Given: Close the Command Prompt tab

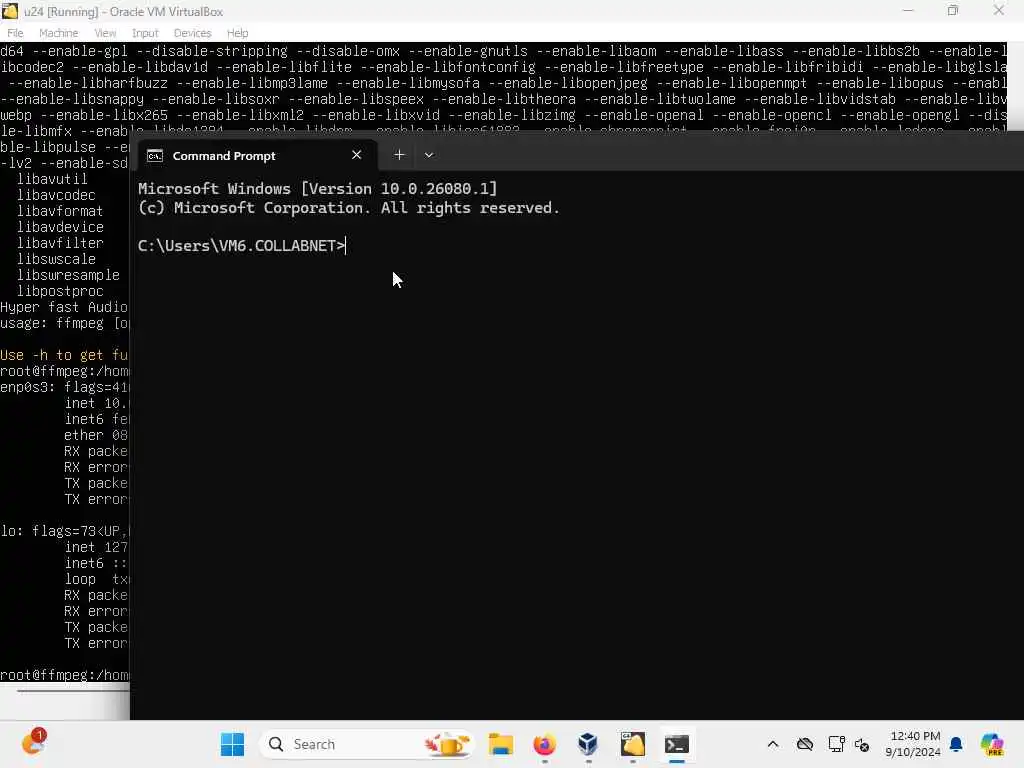Looking at the screenshot, I should coord(357,155).
